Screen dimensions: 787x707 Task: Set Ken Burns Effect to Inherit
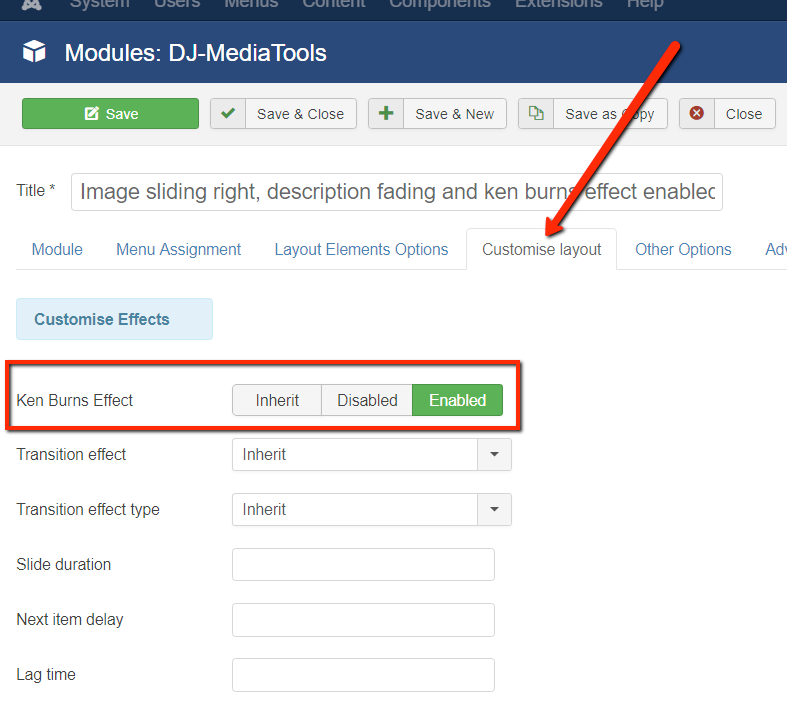[277, 400]
